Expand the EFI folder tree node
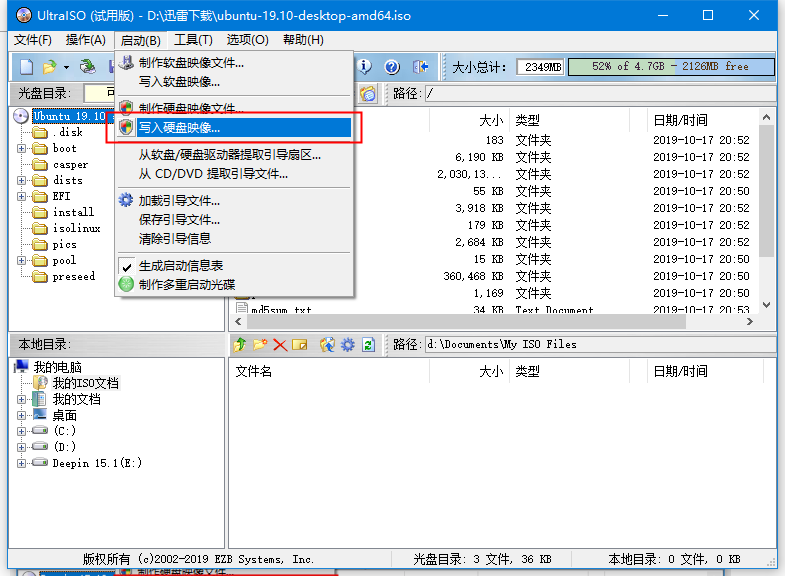 [x=22, y=196]
